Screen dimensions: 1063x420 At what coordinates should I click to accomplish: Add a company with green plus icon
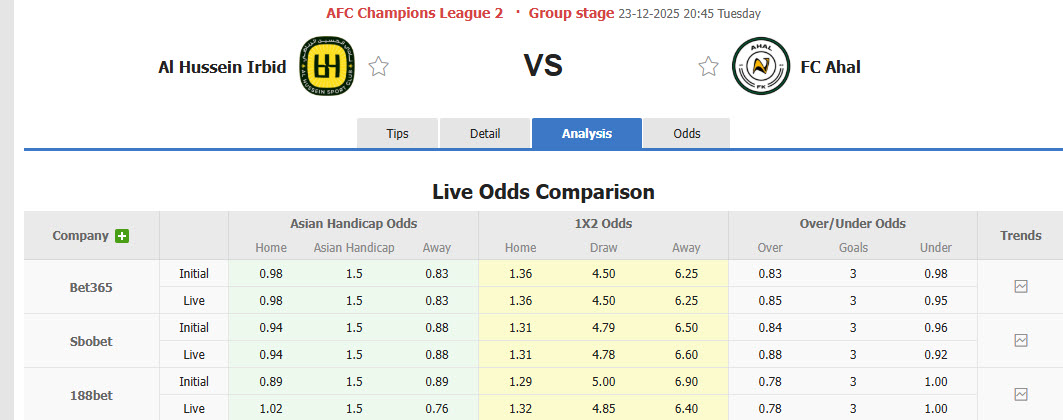point(122,236)
